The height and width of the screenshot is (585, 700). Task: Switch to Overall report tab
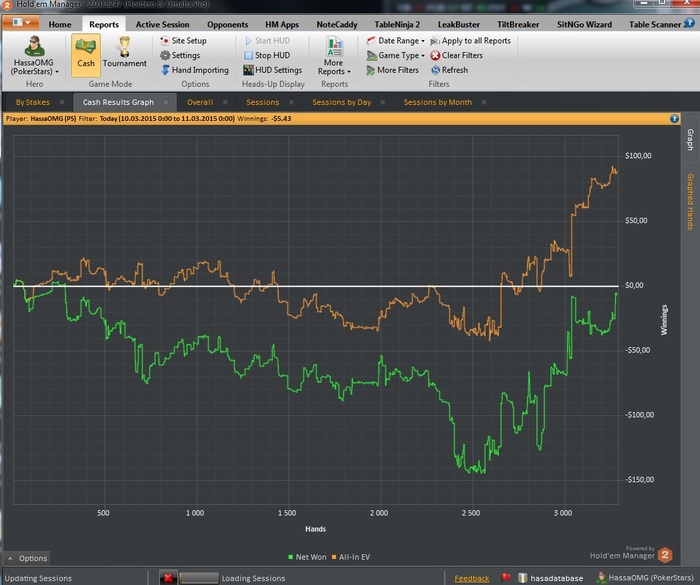[x=200, y=102]
